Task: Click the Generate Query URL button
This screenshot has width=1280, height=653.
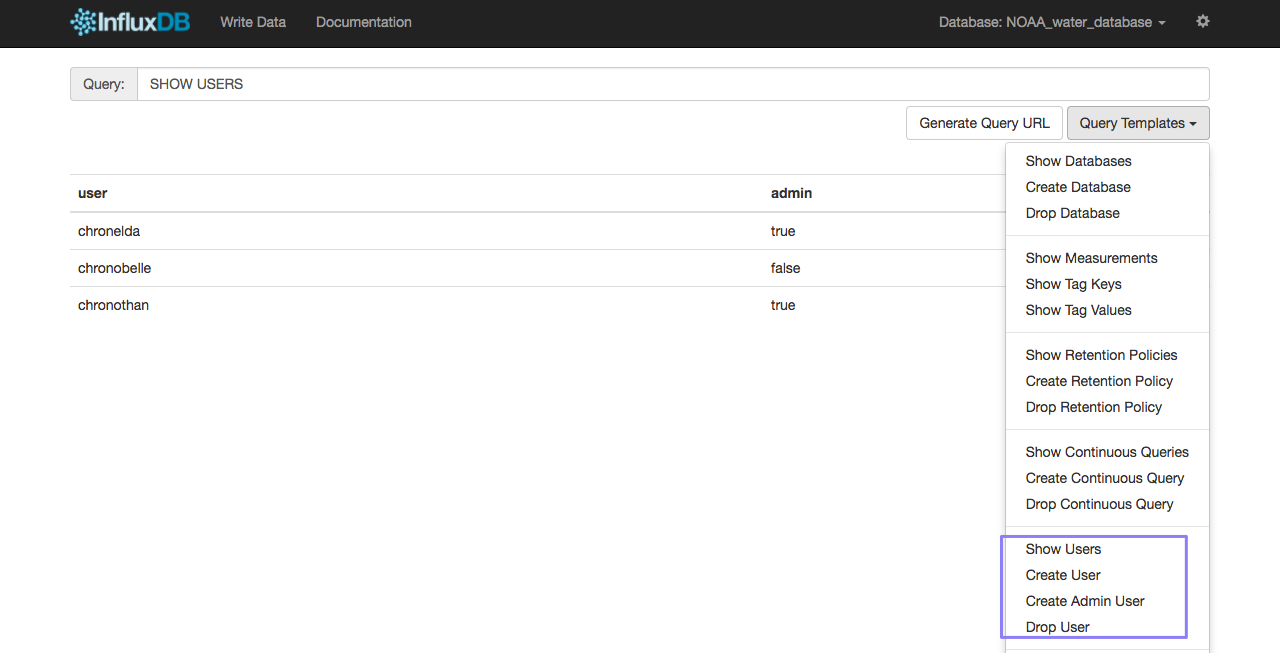Action: pyautogui.click(x=984, y=123)
